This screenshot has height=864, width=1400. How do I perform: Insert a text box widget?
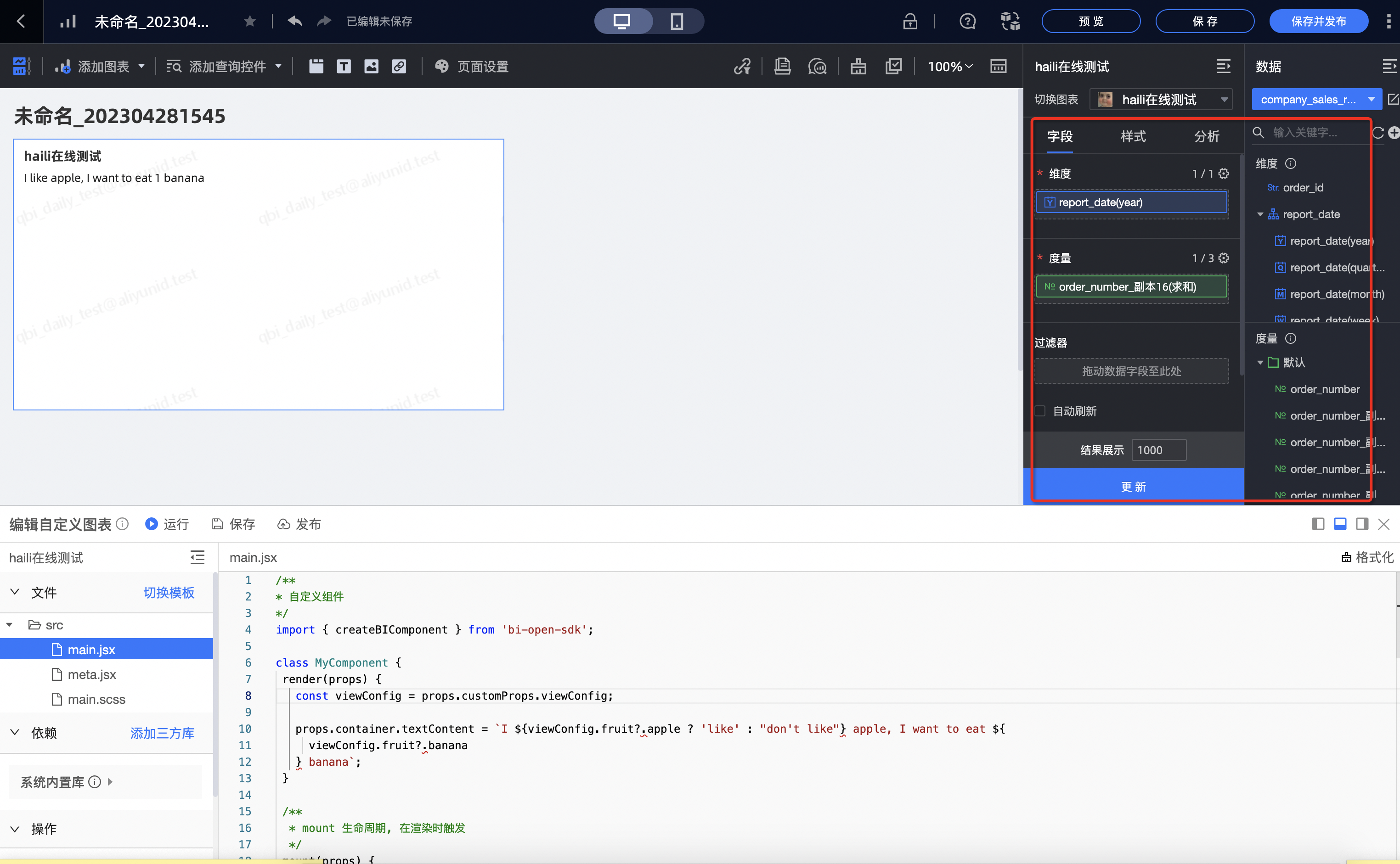point(344,66)
